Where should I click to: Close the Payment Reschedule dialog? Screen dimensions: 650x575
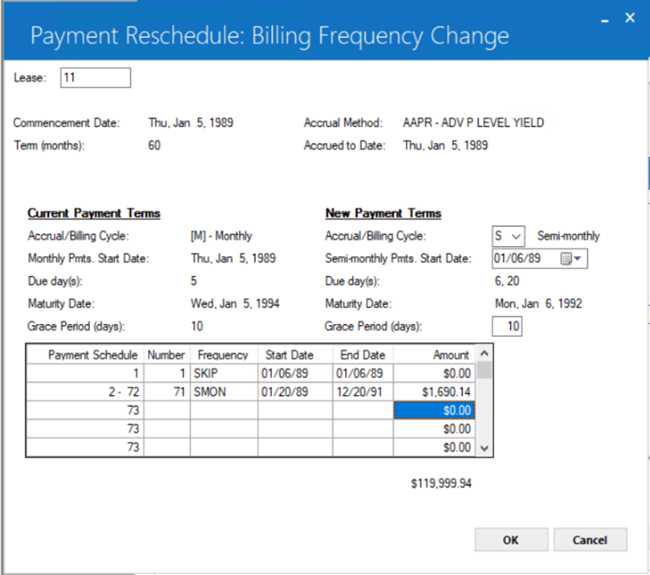click(x=630, y=18)
